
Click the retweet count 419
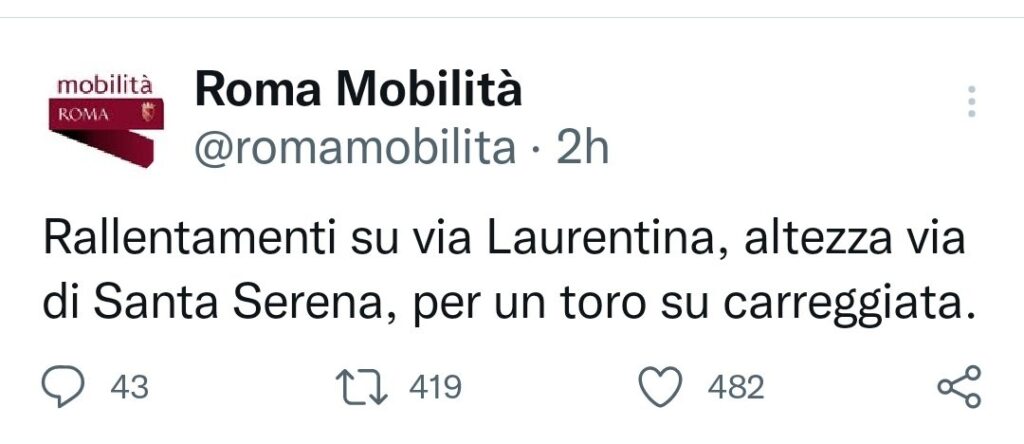pos(435,387)
